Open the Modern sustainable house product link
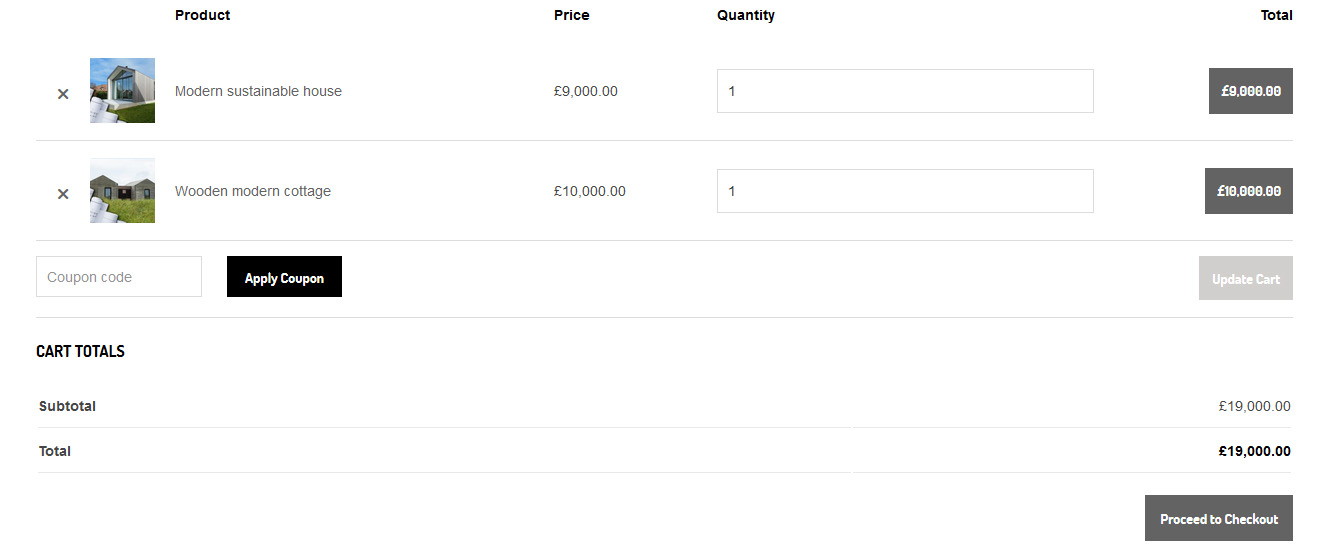The image size is (1330, 544). pos(258,91)
